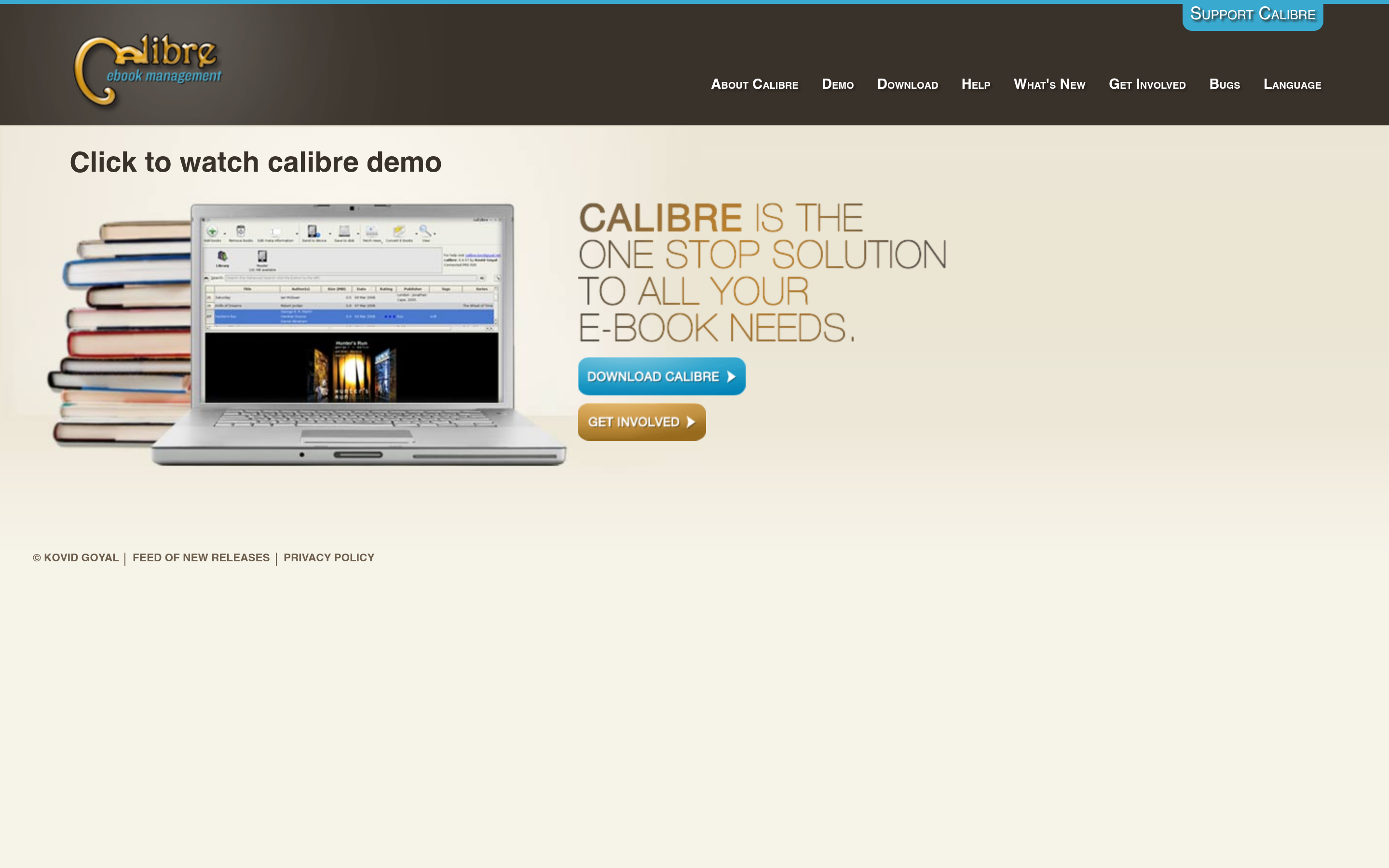This screenshot has height=868, width=1389.
Task: Open About Calibre in navigation
Action: [x=754, y=84]
